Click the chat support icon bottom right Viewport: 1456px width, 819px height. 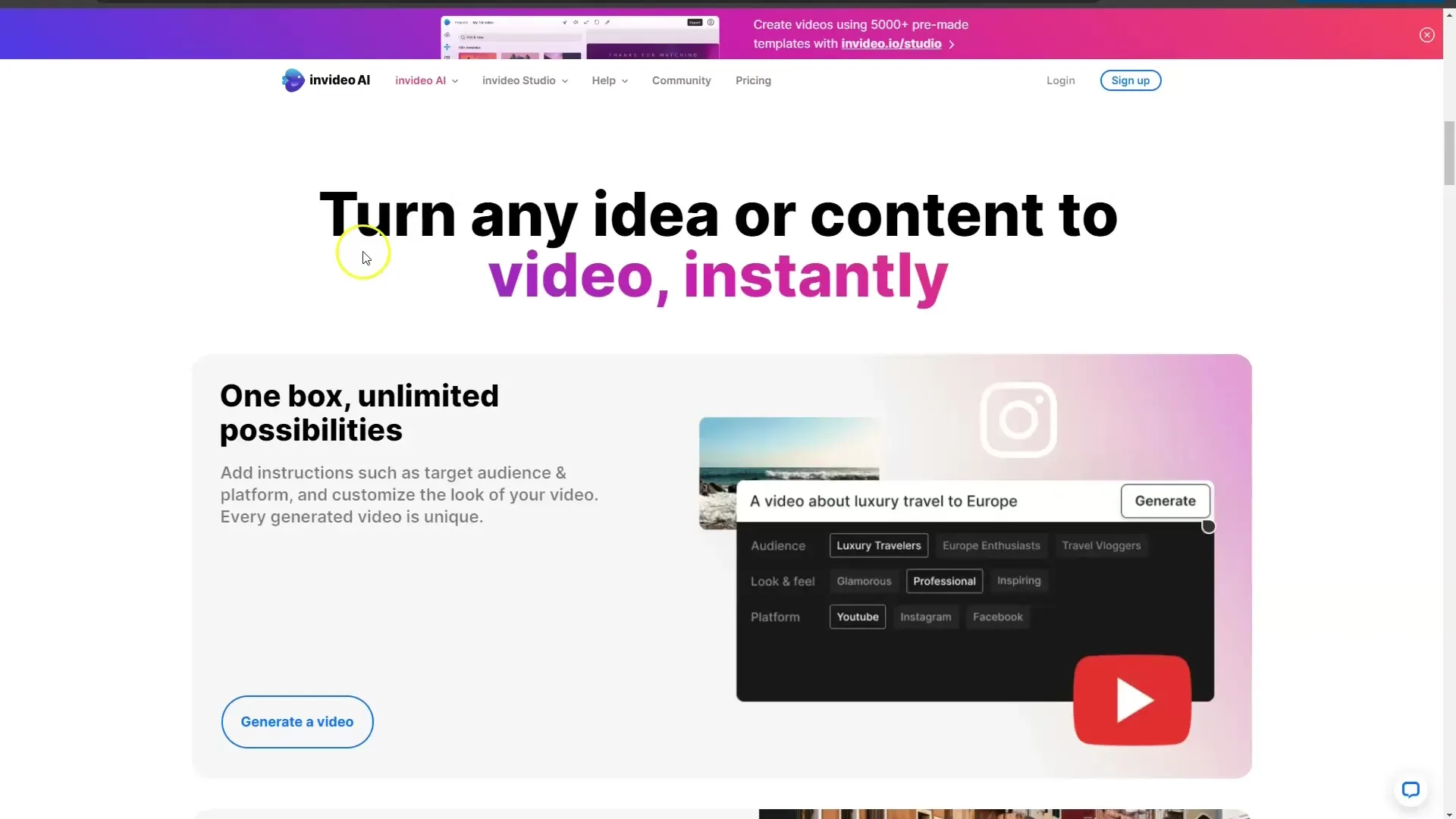coord(1410,789)
